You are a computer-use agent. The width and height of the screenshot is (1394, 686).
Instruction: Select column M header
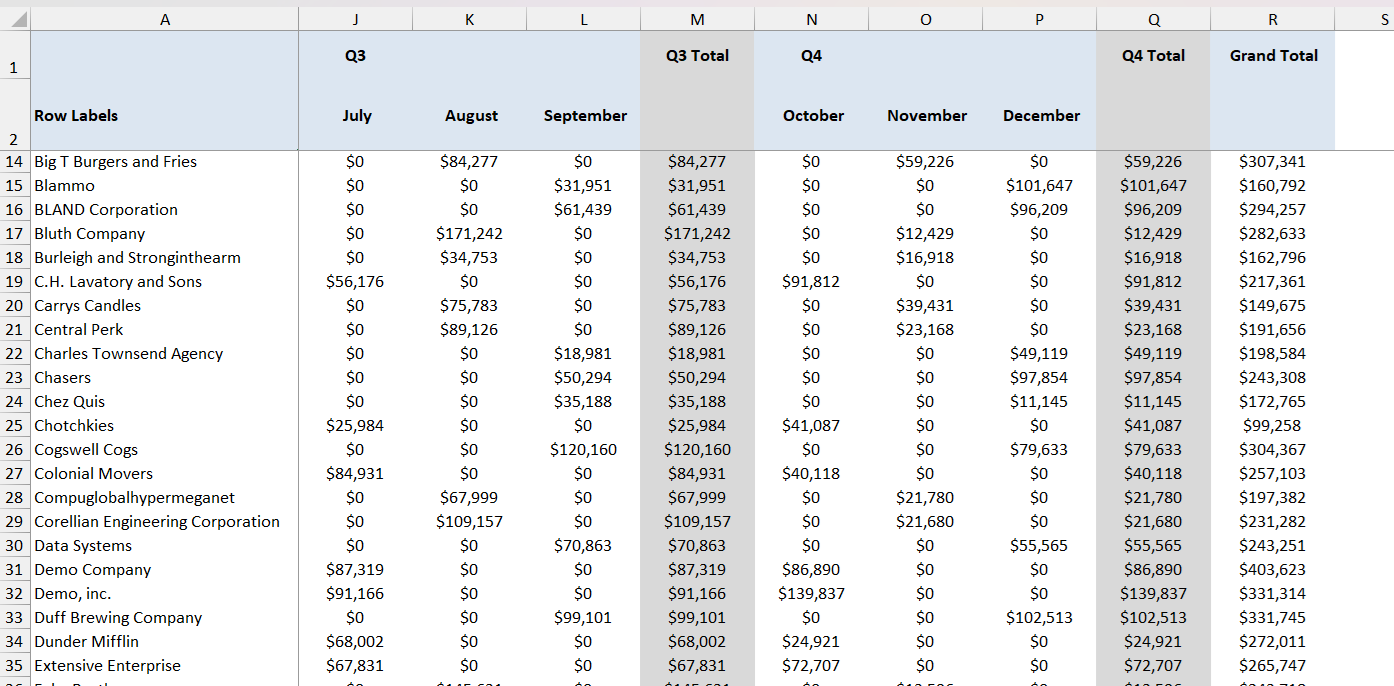(698, 19)
